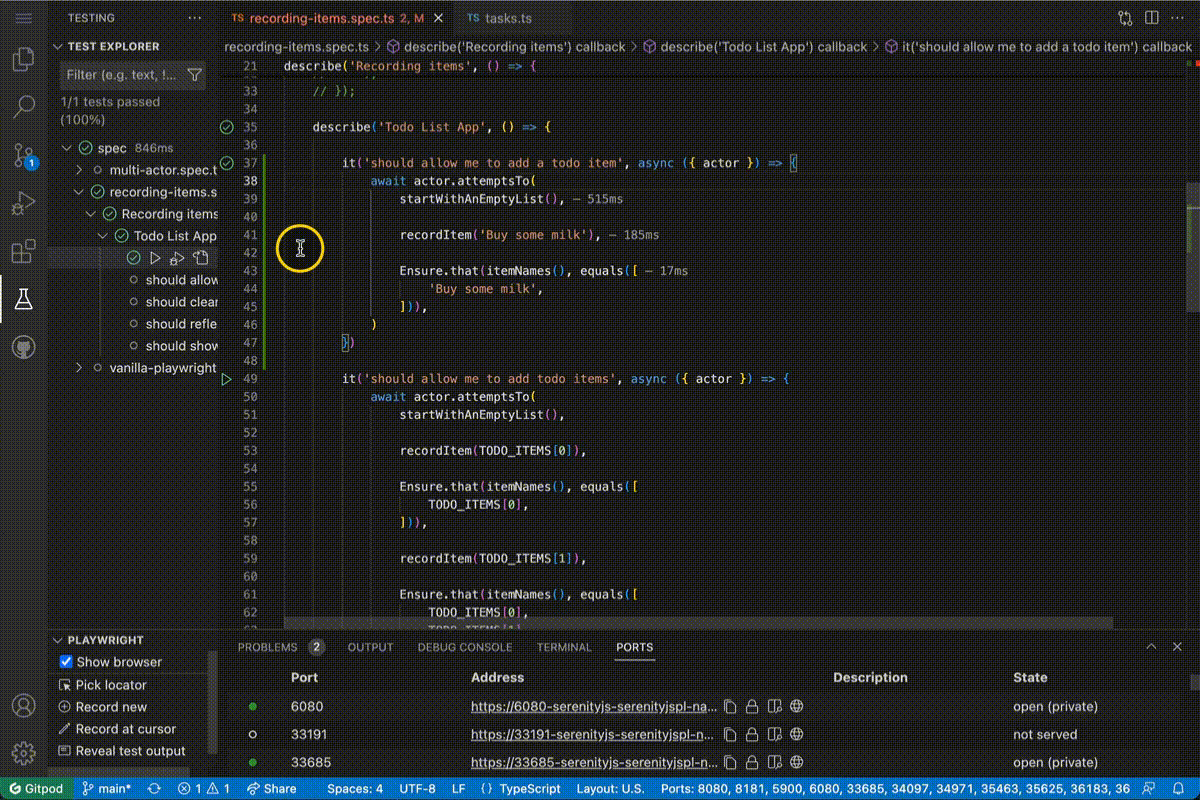This screenshot has height=800, width=1200.
Task: Uncheck the Show browser option
Action: pos(66,661)
